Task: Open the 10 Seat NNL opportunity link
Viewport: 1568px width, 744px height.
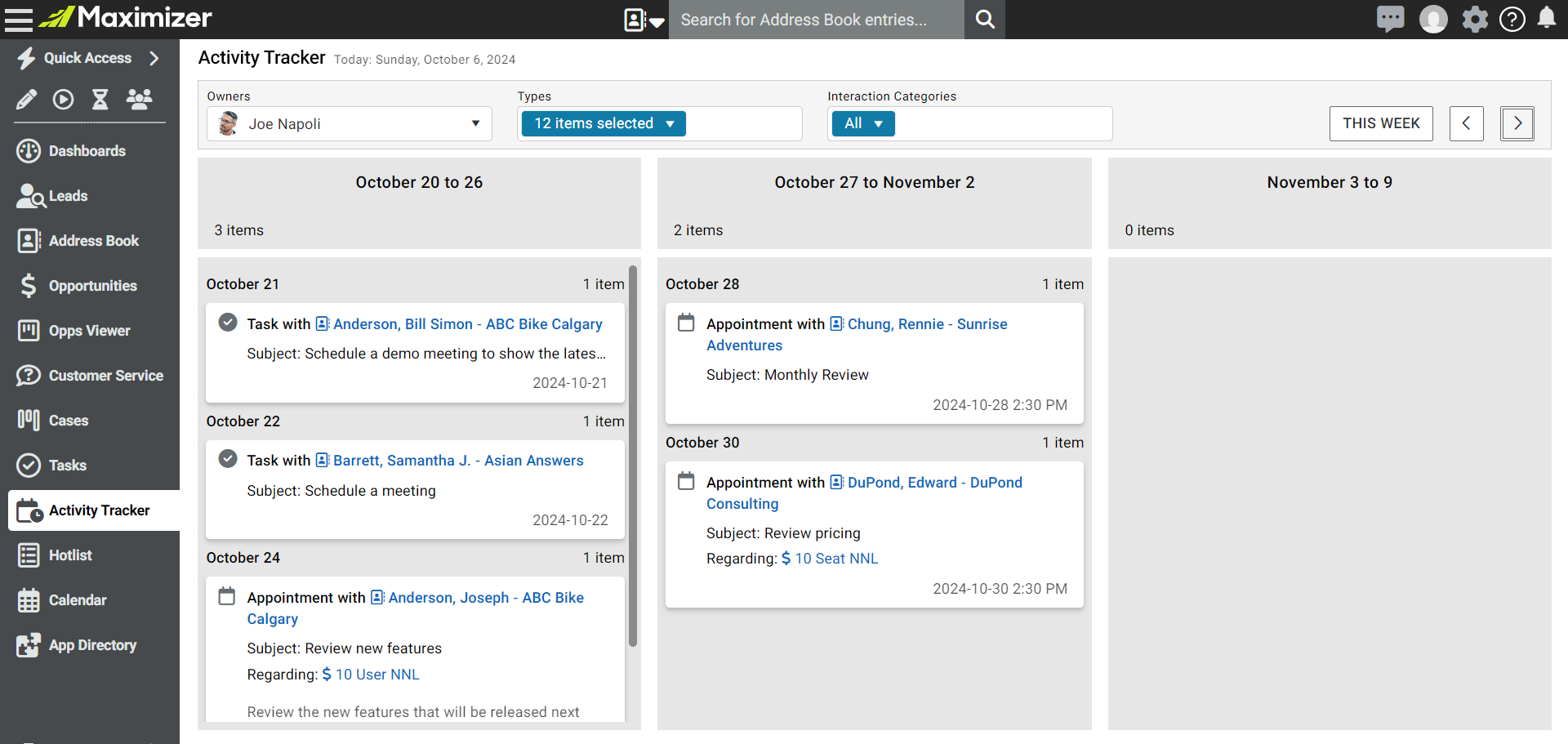Action: click(x=836, y=559)
